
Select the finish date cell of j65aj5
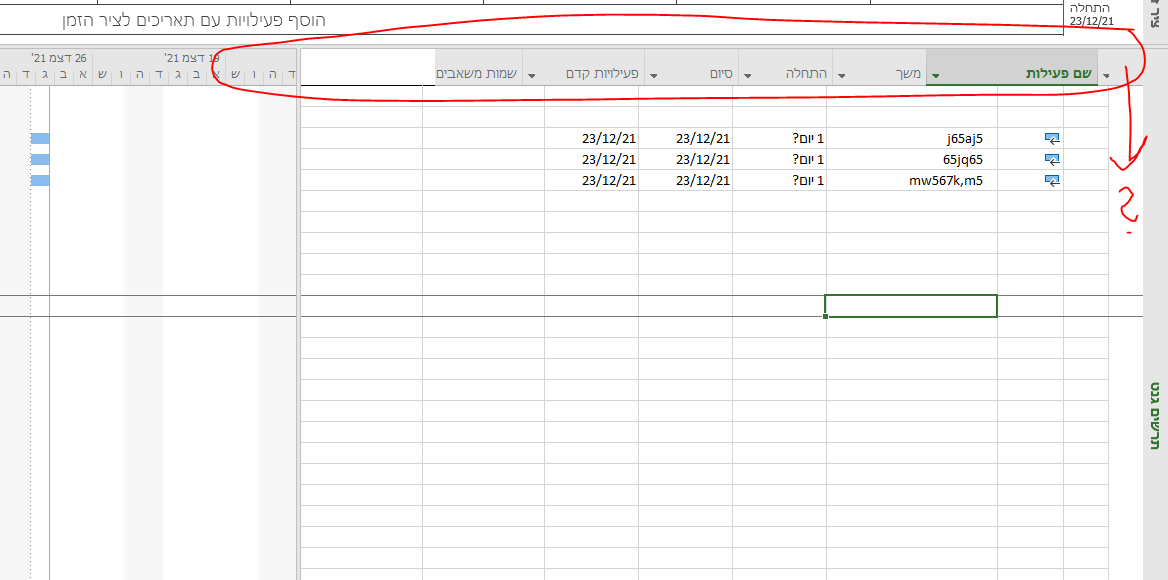pyautogui.click(x=591, y=138)
